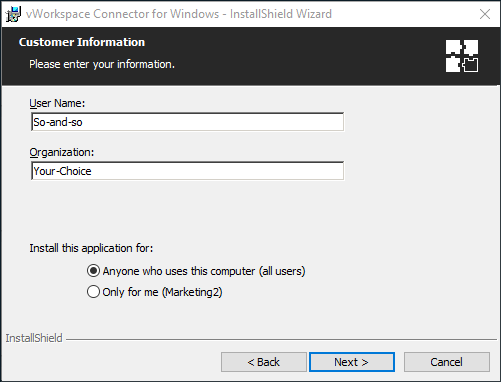Screen dimensions: 501x382
Task: Focus the Organization text box
Action: pos(187,171)
